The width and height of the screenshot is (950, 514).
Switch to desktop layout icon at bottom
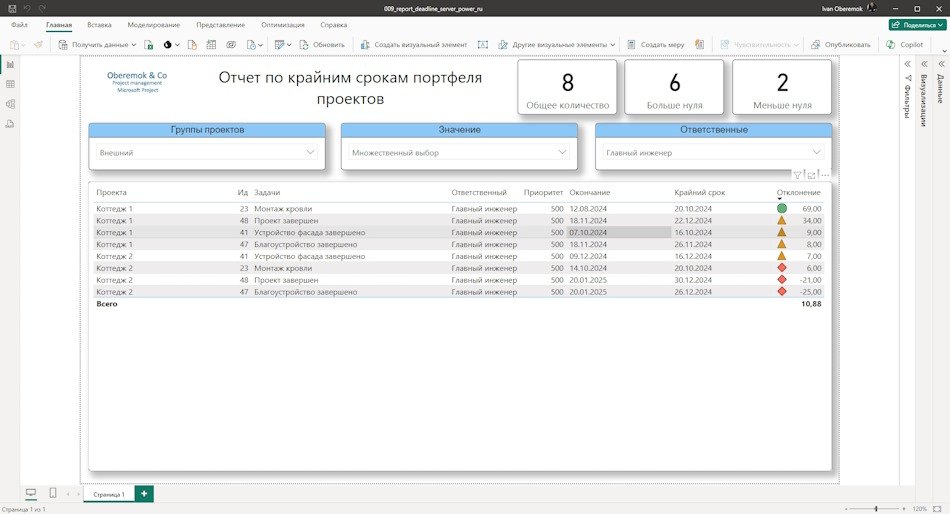[31, 493]
